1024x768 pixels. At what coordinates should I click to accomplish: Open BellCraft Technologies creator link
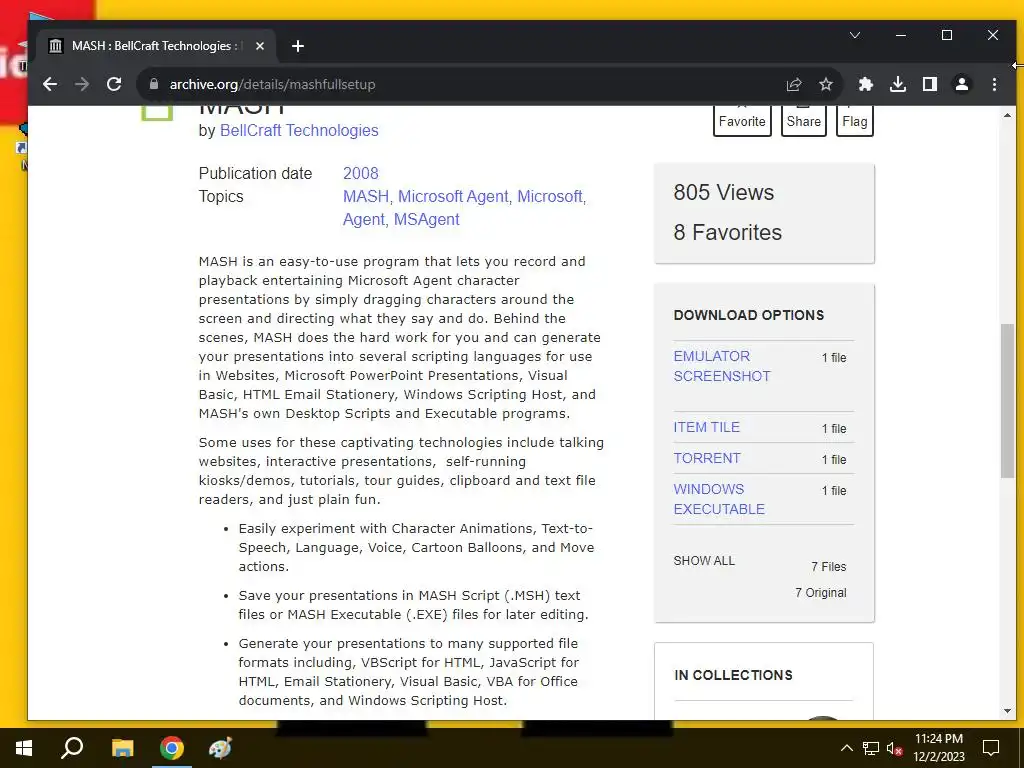299,130
